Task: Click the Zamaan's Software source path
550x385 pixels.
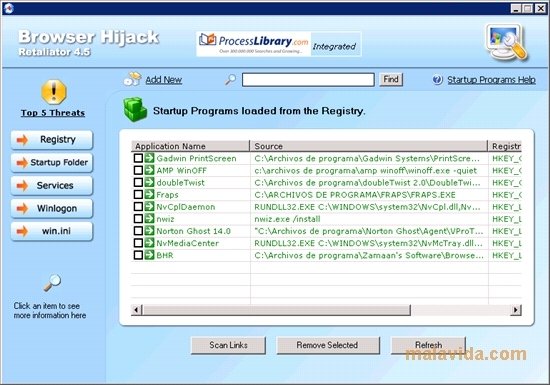Action: pos(369,255)
